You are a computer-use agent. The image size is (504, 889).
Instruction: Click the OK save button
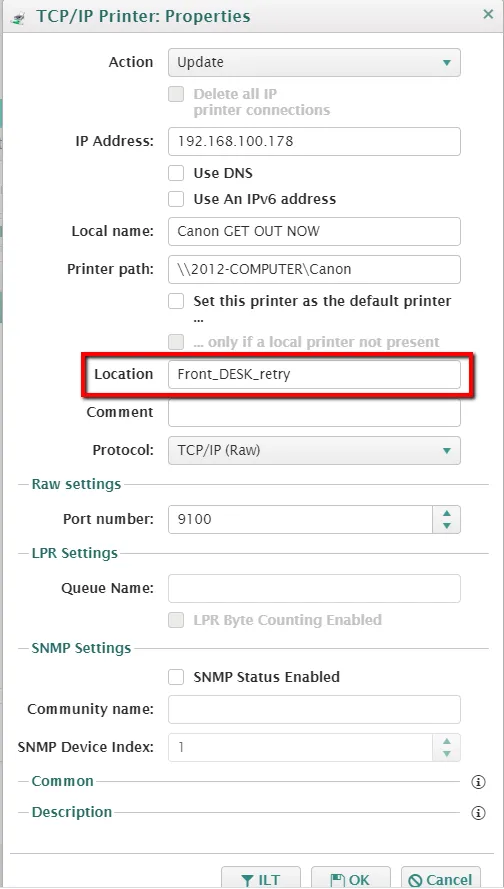[351, 878]
